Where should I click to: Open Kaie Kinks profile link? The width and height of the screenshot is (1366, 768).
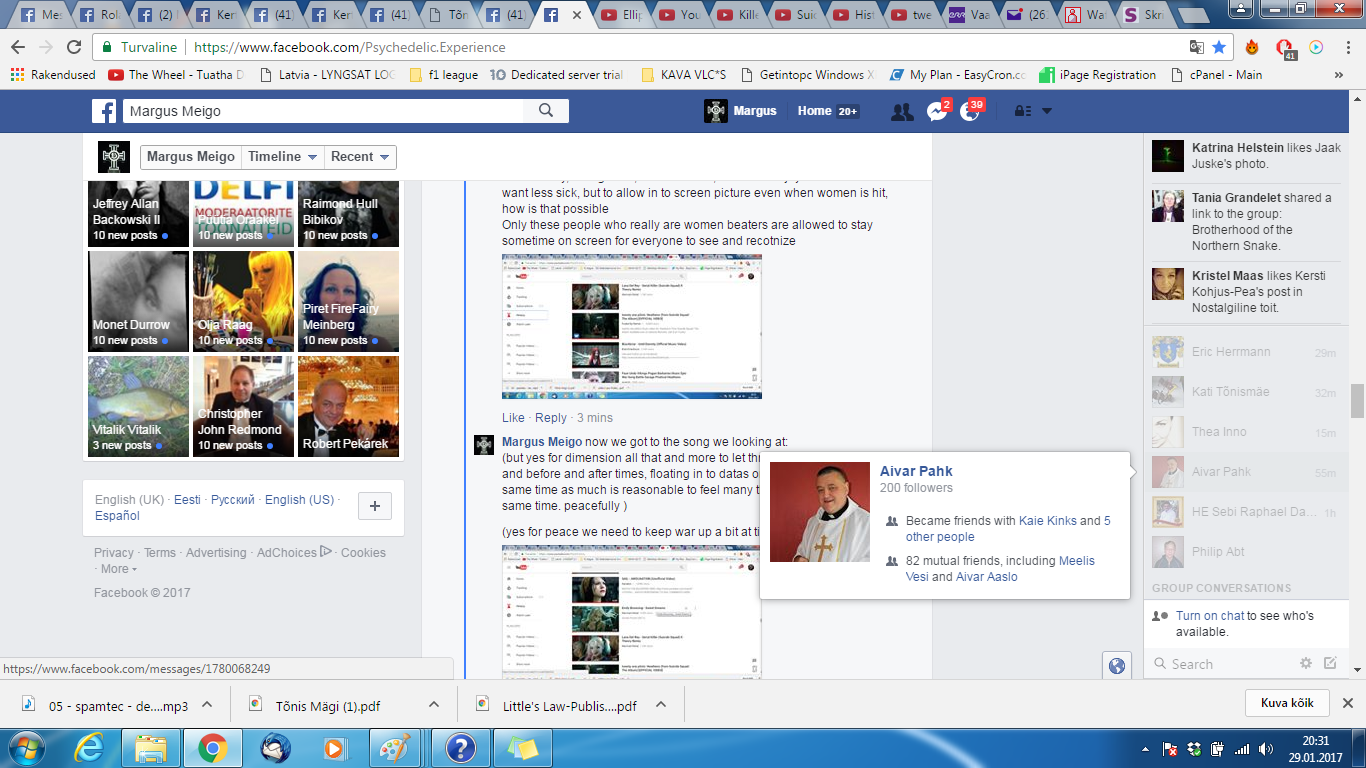click(x=1047, y=521)
